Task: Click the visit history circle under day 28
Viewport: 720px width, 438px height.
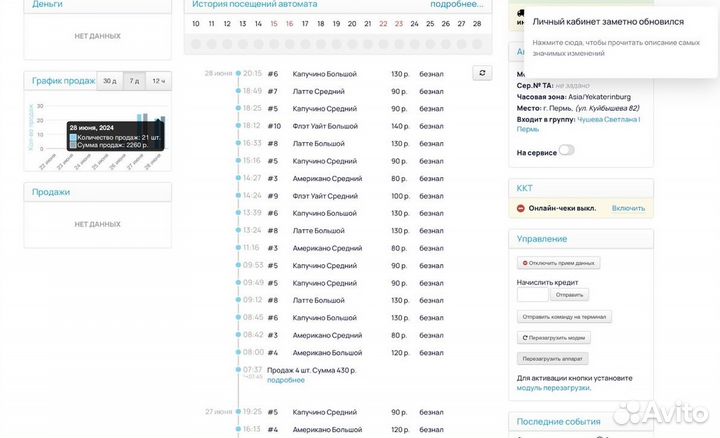Action: [477, 44]
